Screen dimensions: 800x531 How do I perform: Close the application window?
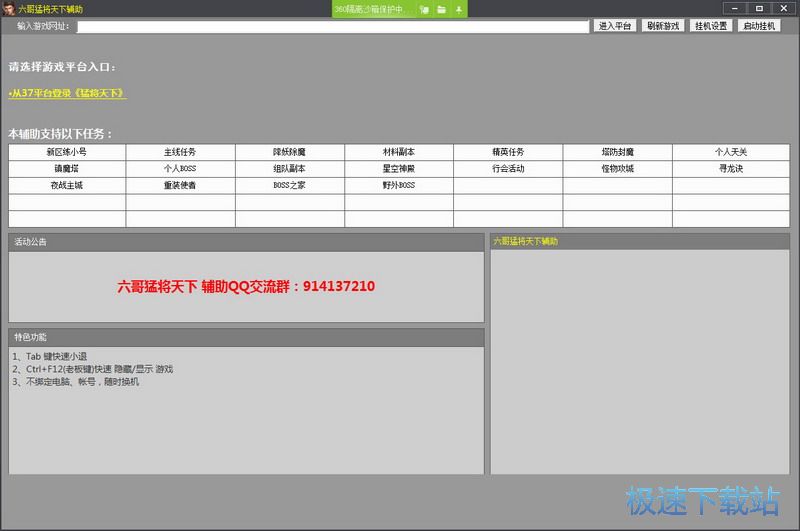coord(785,8)
